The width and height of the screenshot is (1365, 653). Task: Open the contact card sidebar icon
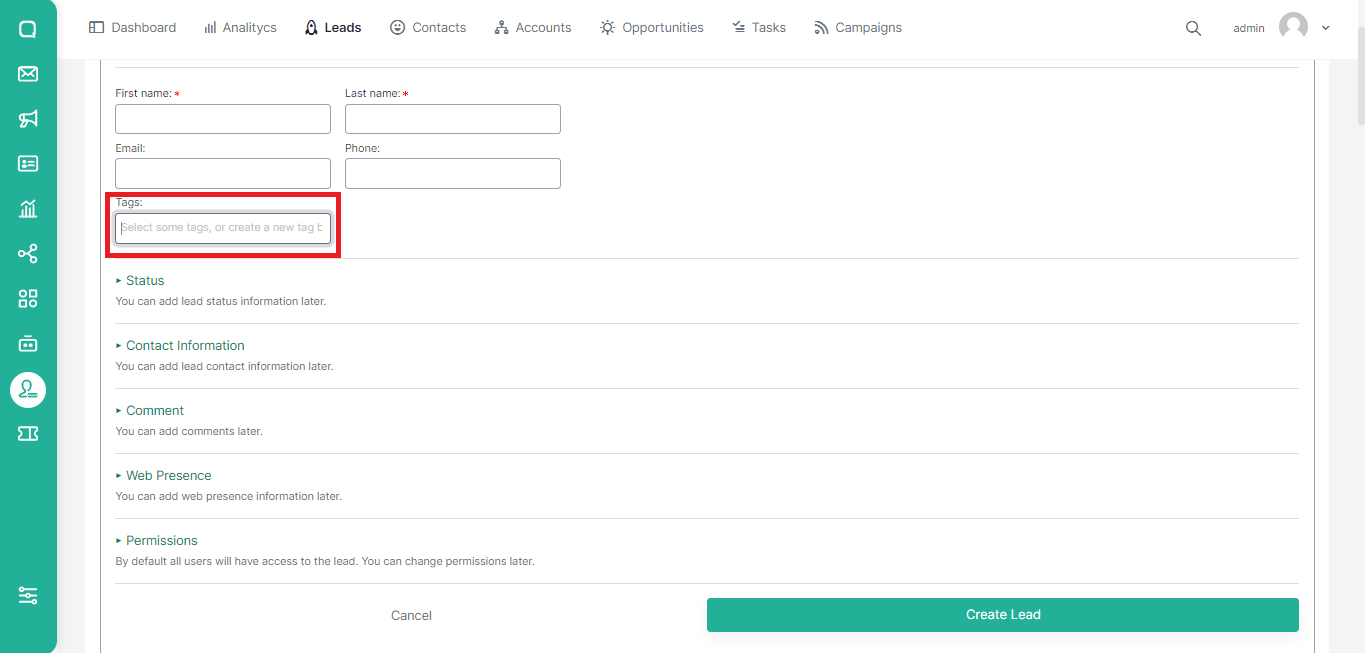(28, 164)
